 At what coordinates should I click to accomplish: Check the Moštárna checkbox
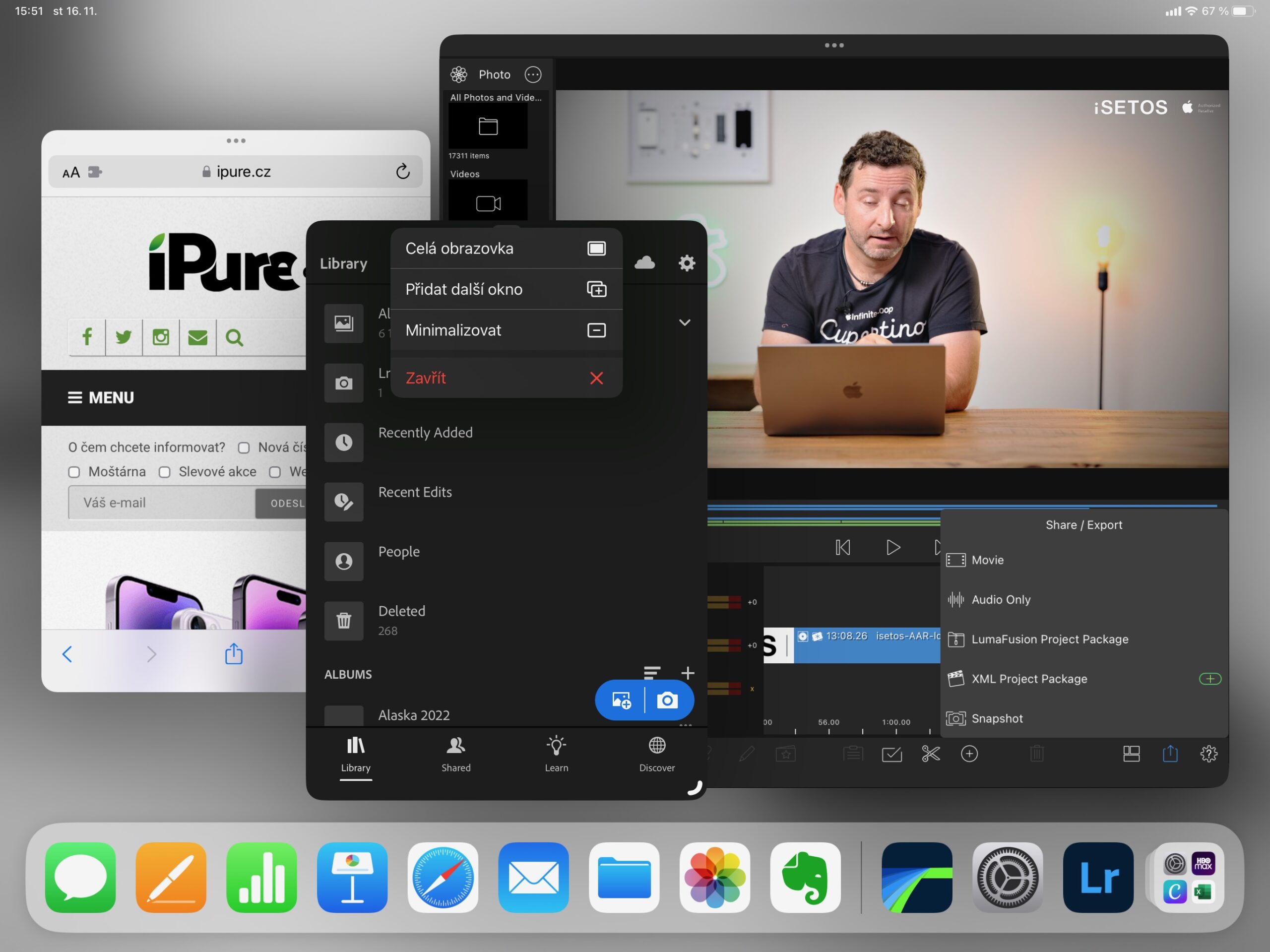74,472
